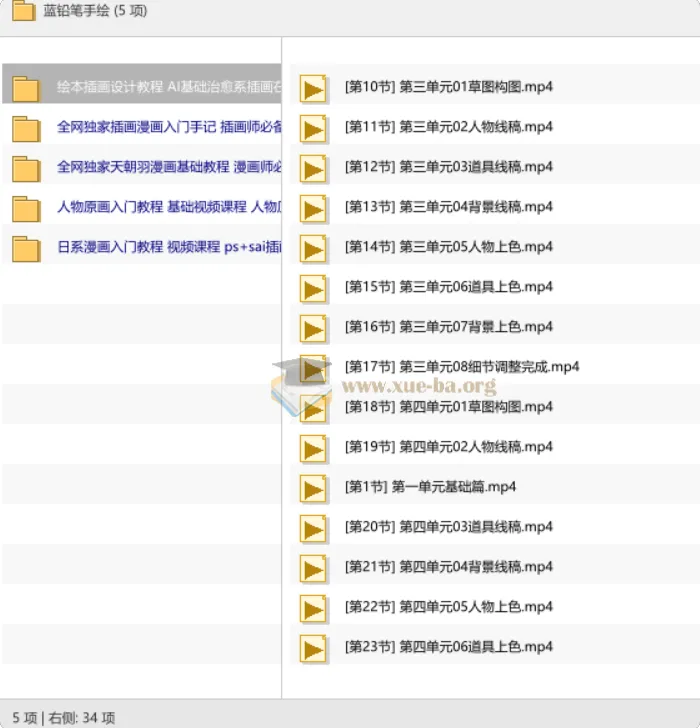Open the 人物原画入门教程 folder icon

pos(26,209)
